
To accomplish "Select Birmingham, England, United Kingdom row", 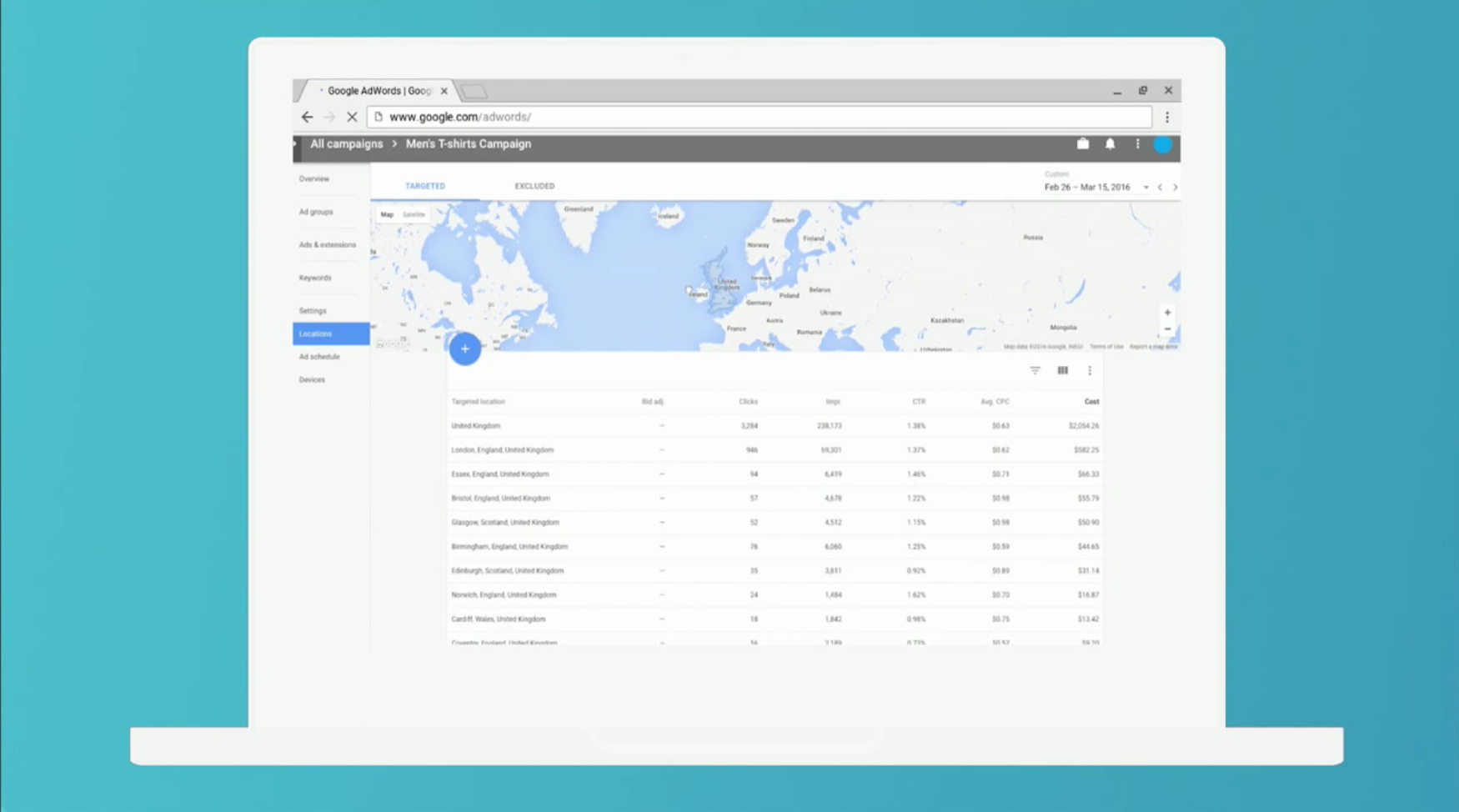I will (775, 547).
